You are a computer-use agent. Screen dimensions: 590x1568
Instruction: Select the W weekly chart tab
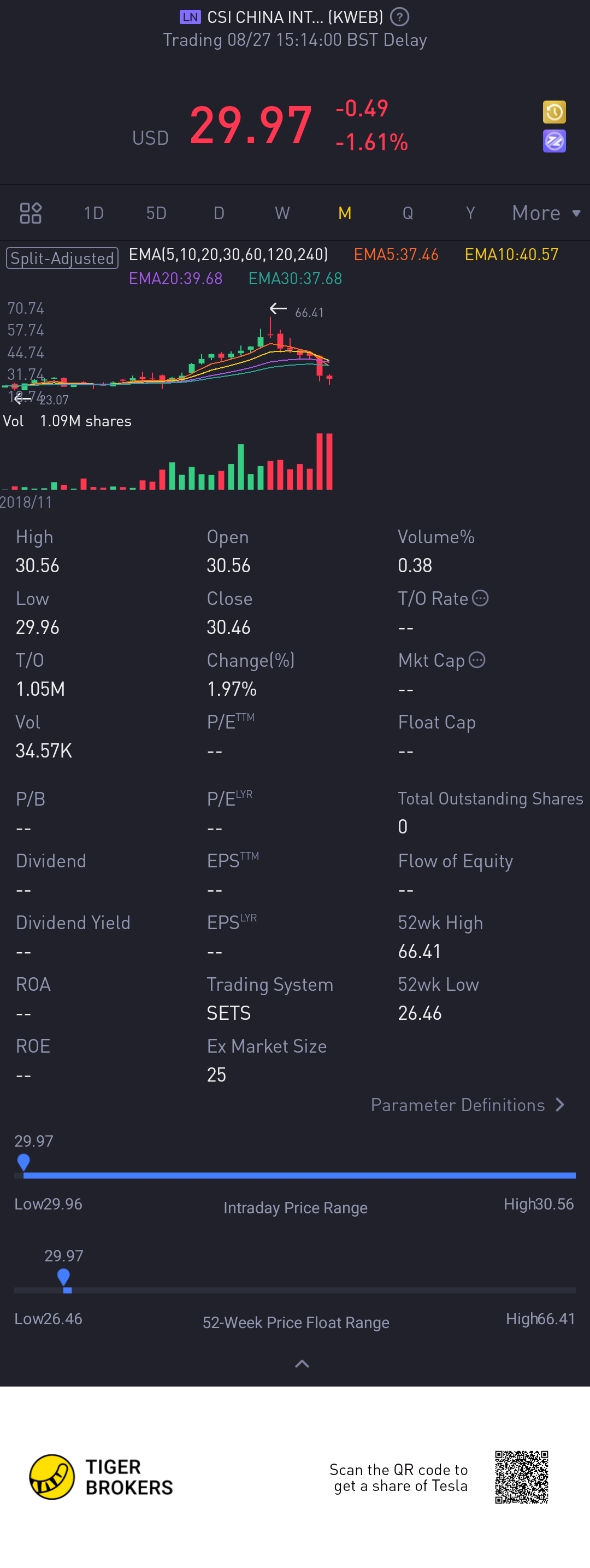282,213
